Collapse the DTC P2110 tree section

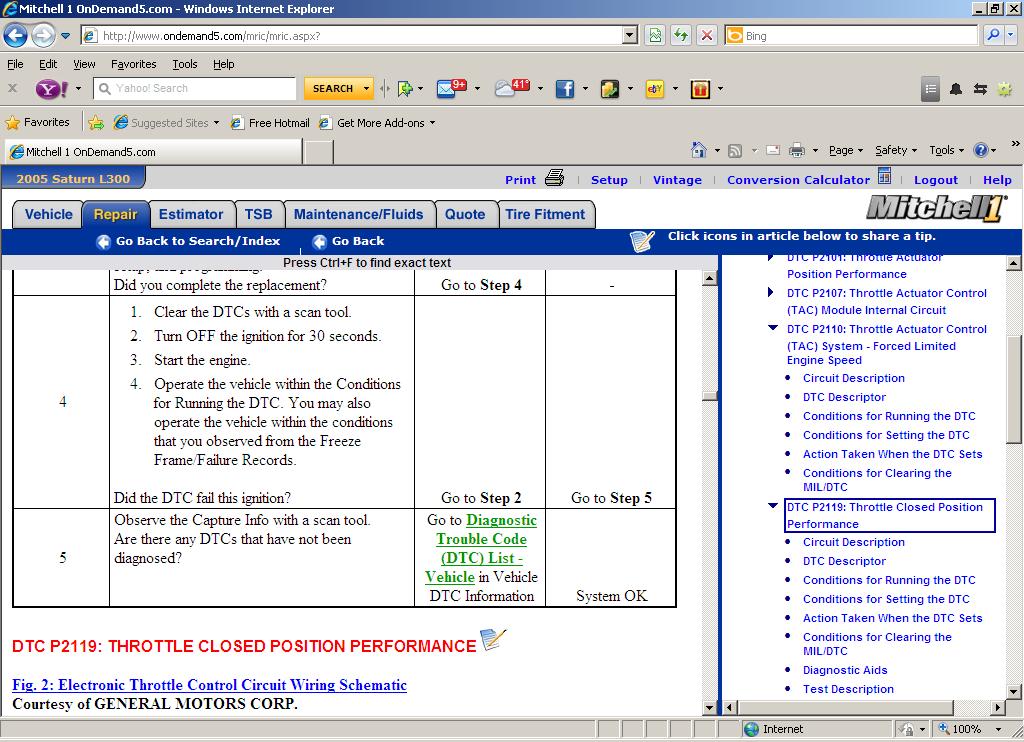click(x=773, y=328)
